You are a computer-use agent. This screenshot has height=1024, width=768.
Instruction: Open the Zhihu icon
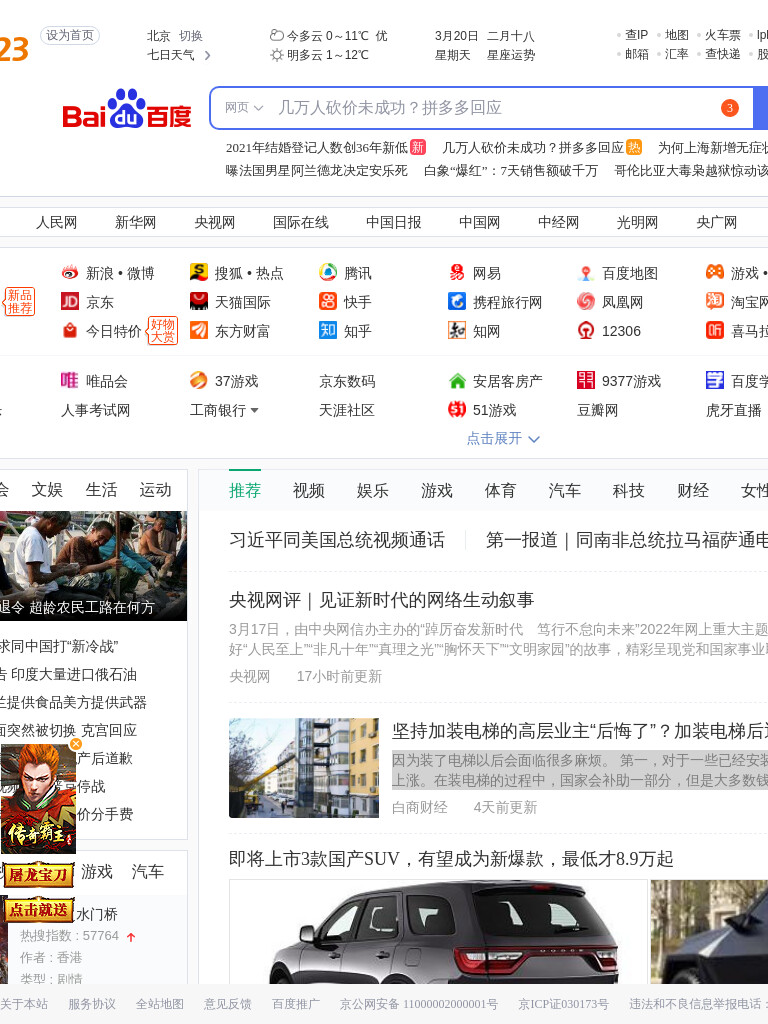coord(328,330)
